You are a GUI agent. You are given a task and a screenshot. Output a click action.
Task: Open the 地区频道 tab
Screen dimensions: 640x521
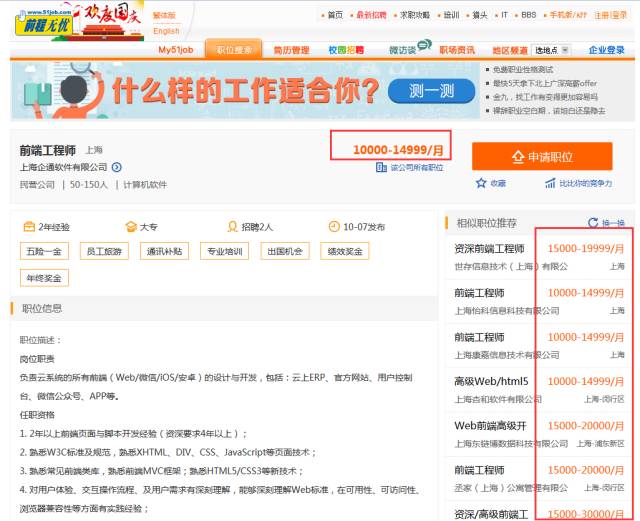510,50
